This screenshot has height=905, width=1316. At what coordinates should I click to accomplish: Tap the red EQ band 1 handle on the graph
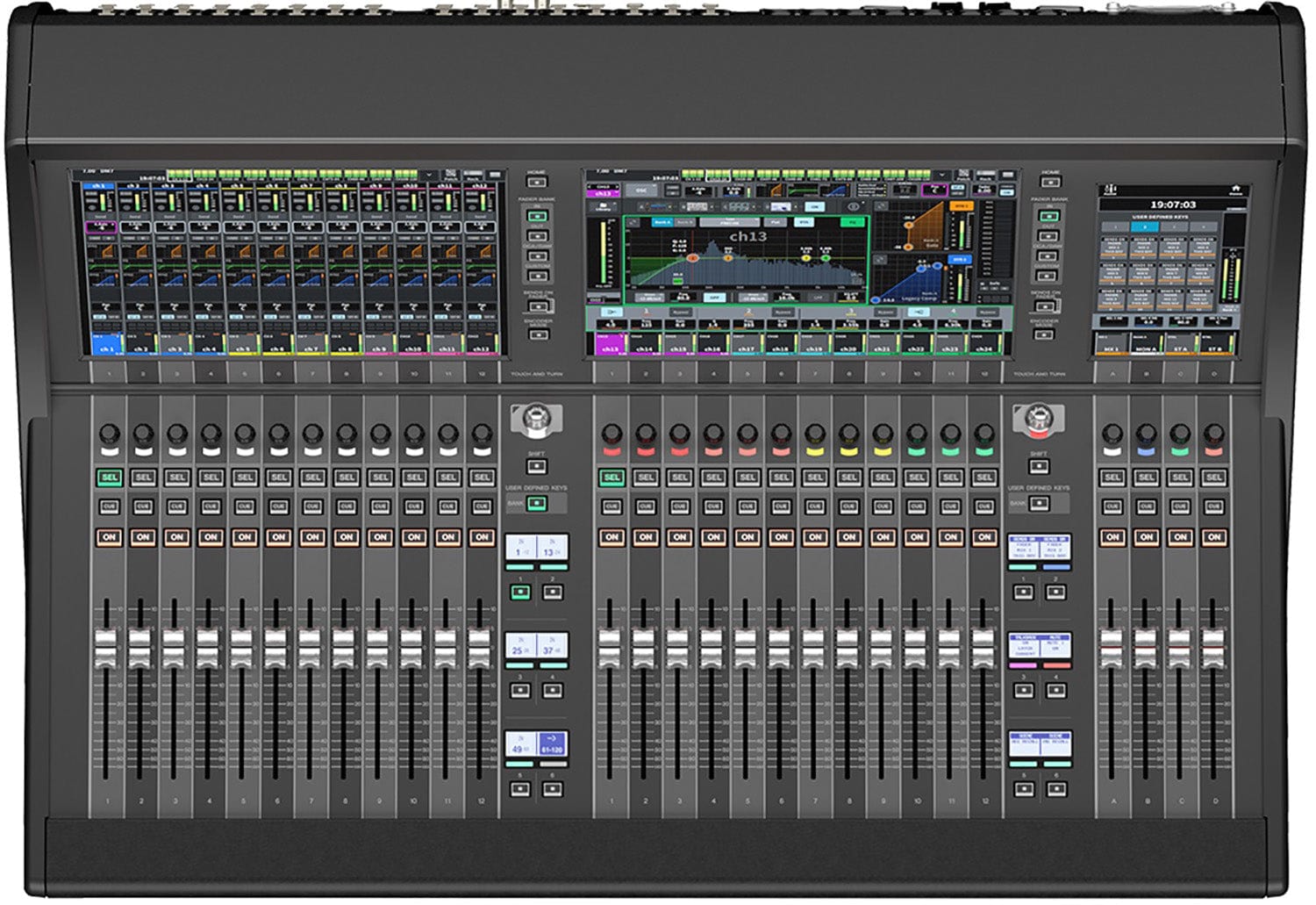pyautogui.click(x=692, y=258)
